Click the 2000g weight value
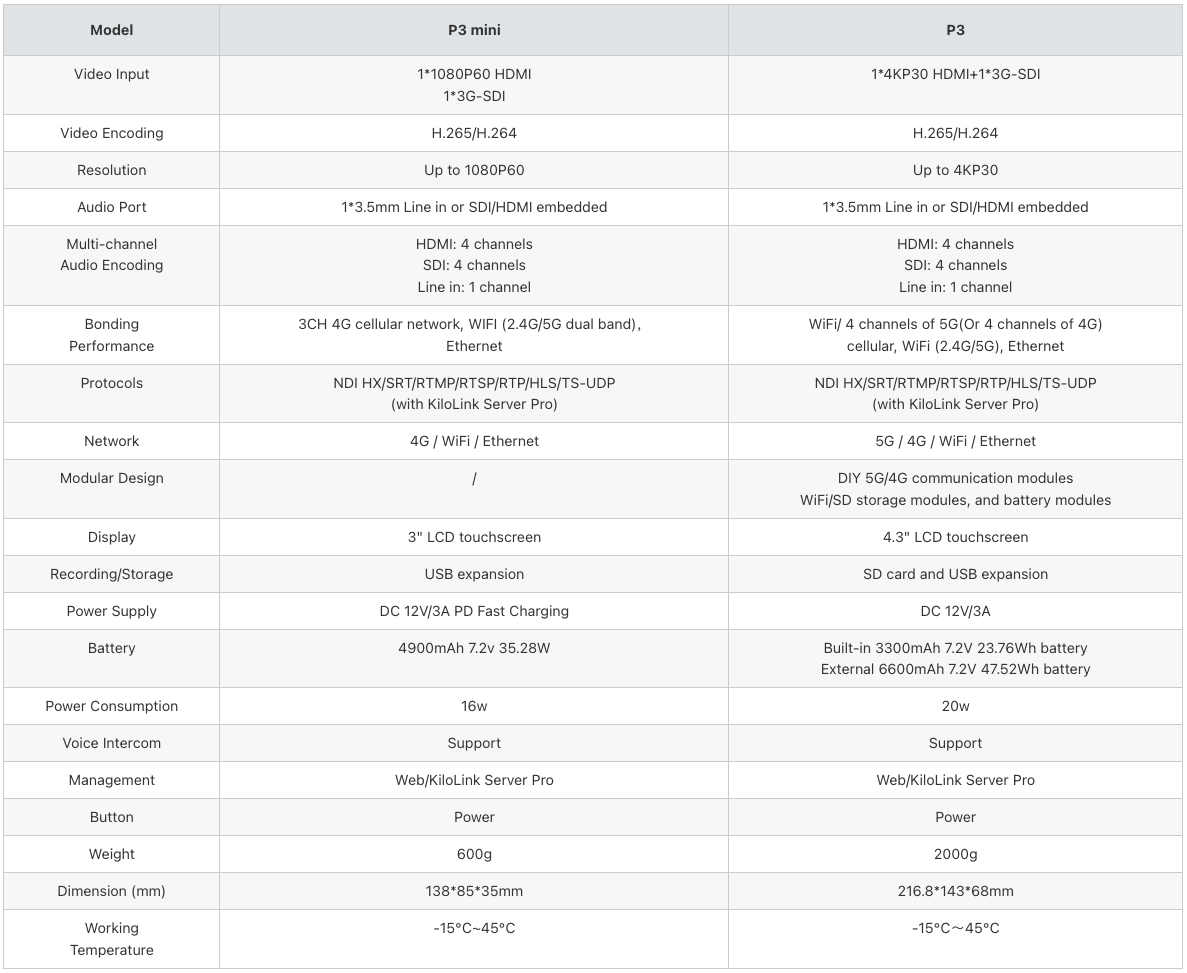The height and width of the screenshot is (973, 1187). (x=955, y=854)
